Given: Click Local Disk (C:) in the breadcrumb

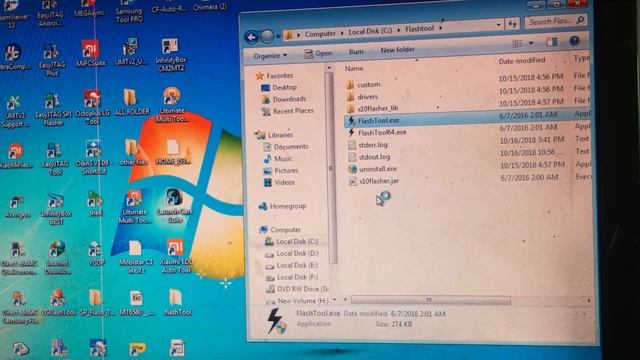Looking at the screenshot, I should tap(370, 31).
